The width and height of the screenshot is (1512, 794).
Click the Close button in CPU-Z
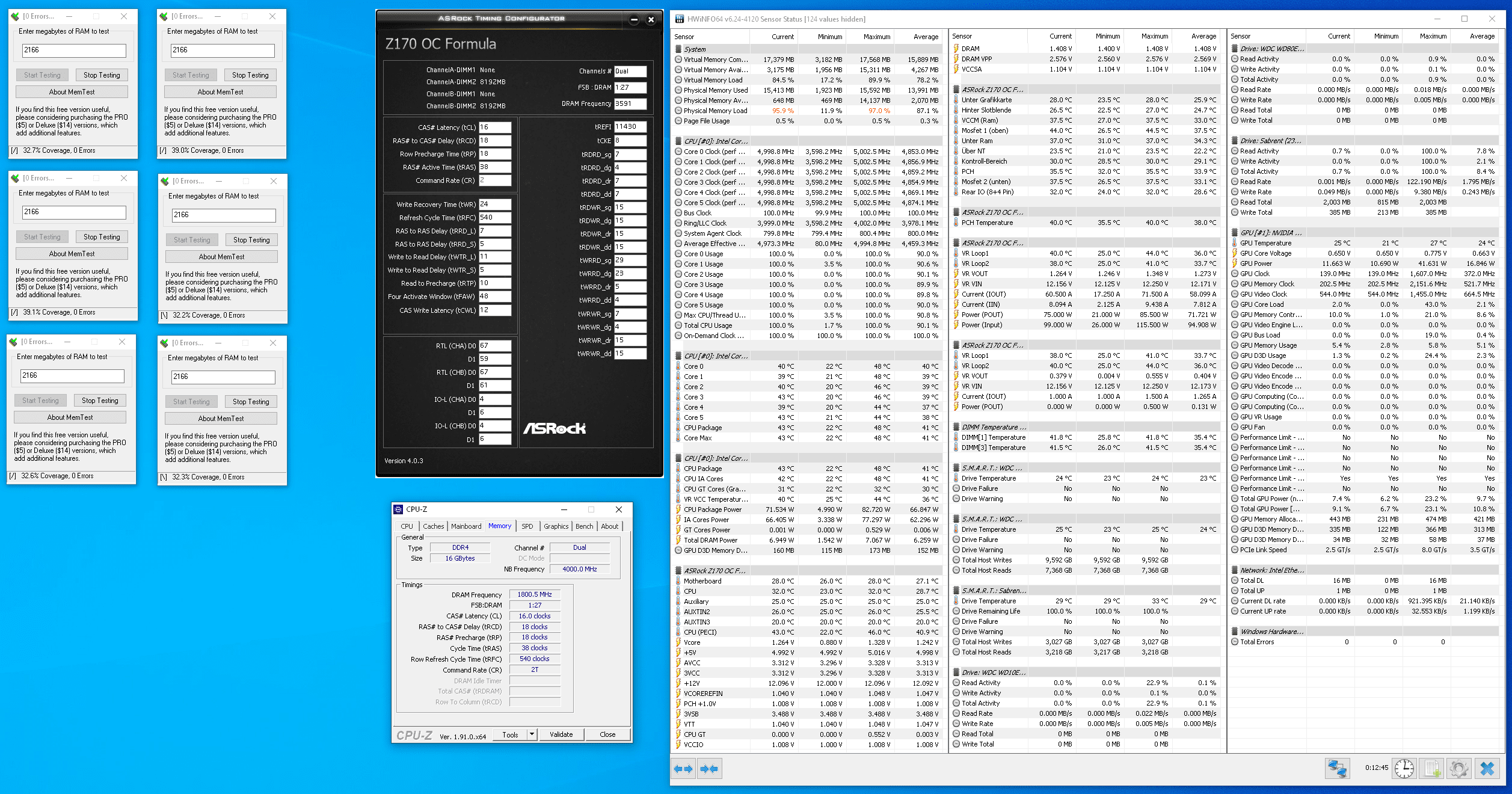(607, 734)
